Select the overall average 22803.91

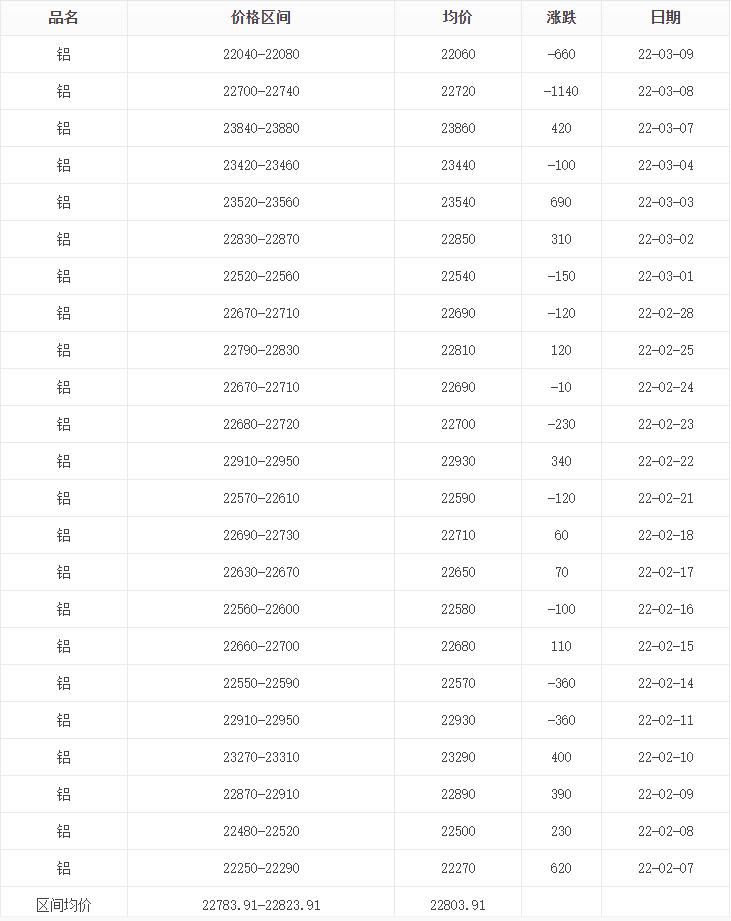[458, 905]
